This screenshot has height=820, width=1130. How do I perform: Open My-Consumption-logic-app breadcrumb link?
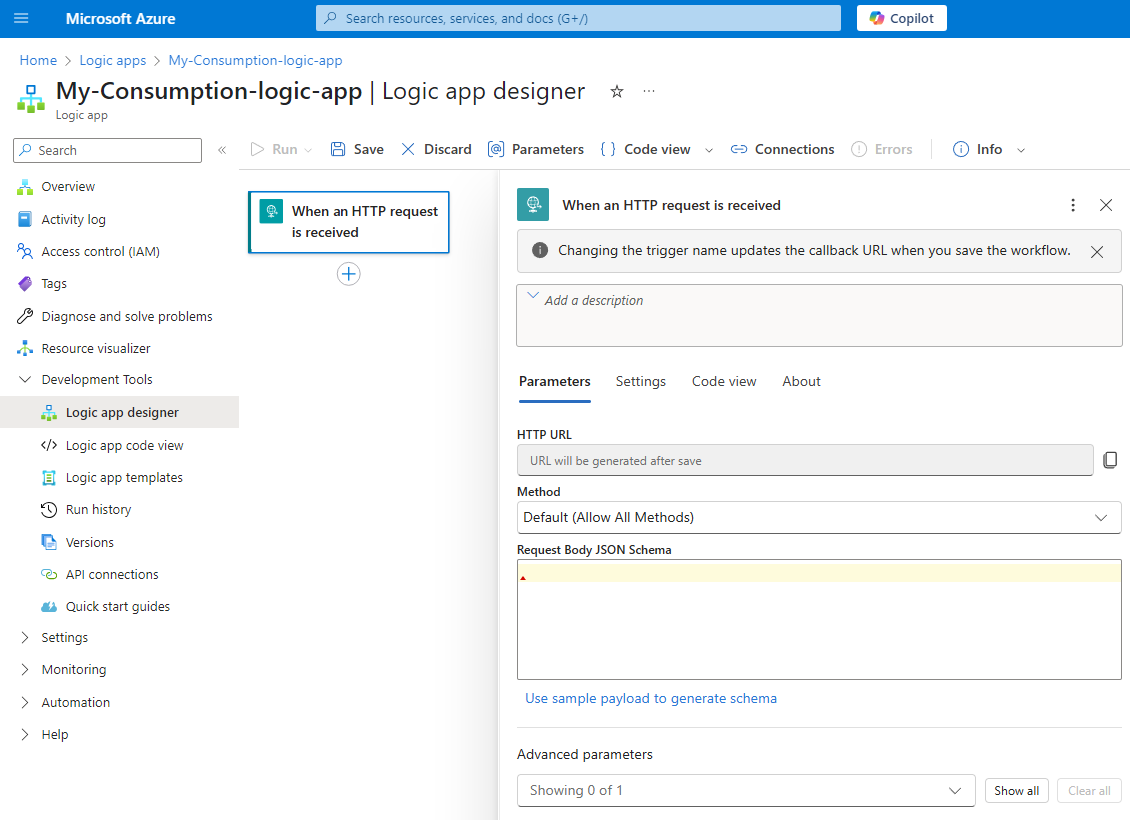255,61
